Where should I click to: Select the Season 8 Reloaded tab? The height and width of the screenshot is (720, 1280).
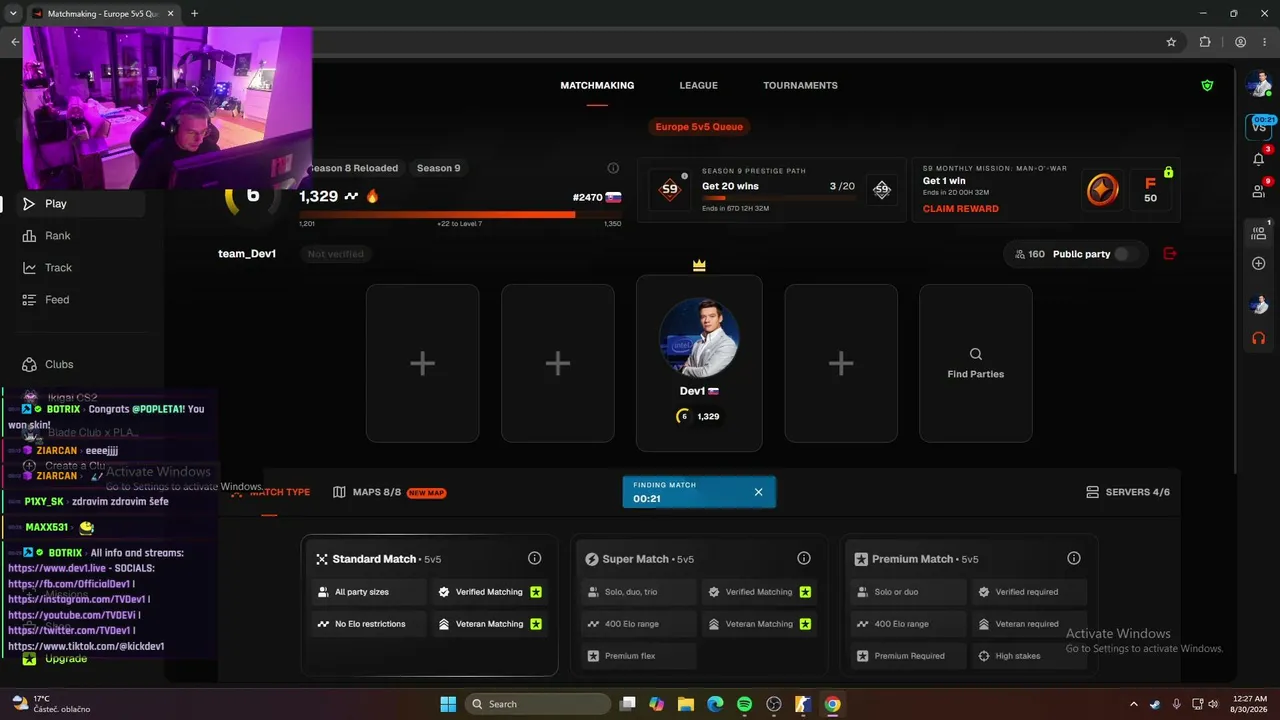(x=353, y=168)
